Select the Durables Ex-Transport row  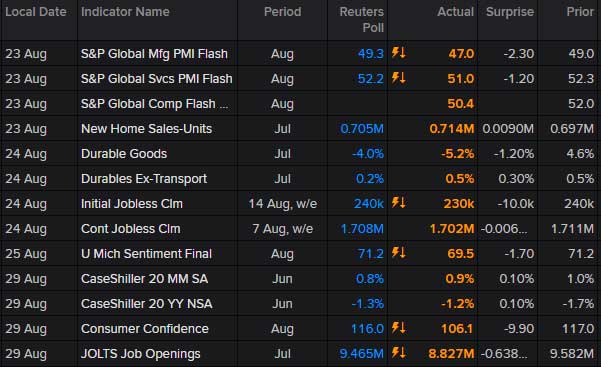(300, 179)
